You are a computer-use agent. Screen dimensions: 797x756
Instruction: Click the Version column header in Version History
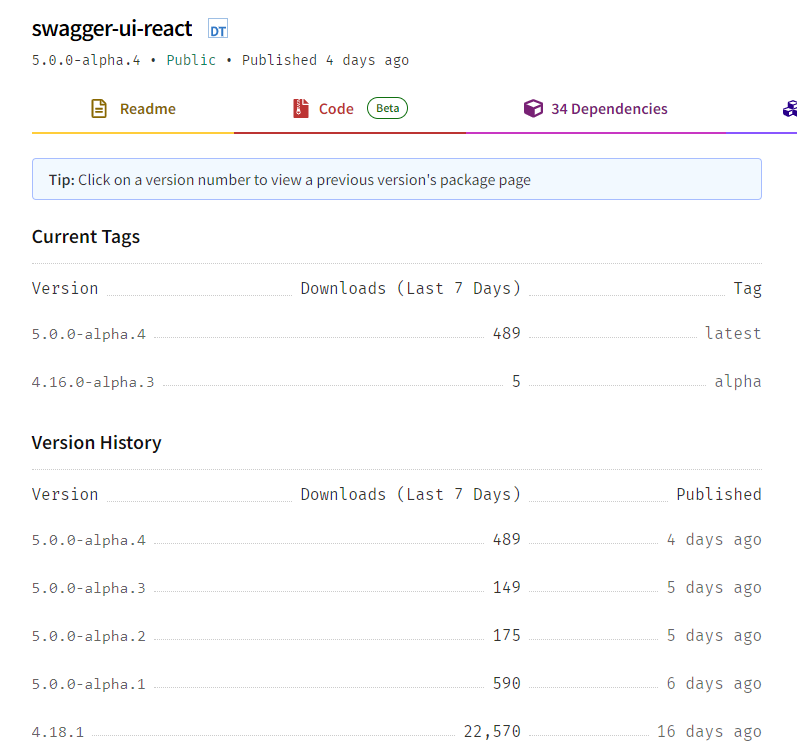[x=65, y=495]
